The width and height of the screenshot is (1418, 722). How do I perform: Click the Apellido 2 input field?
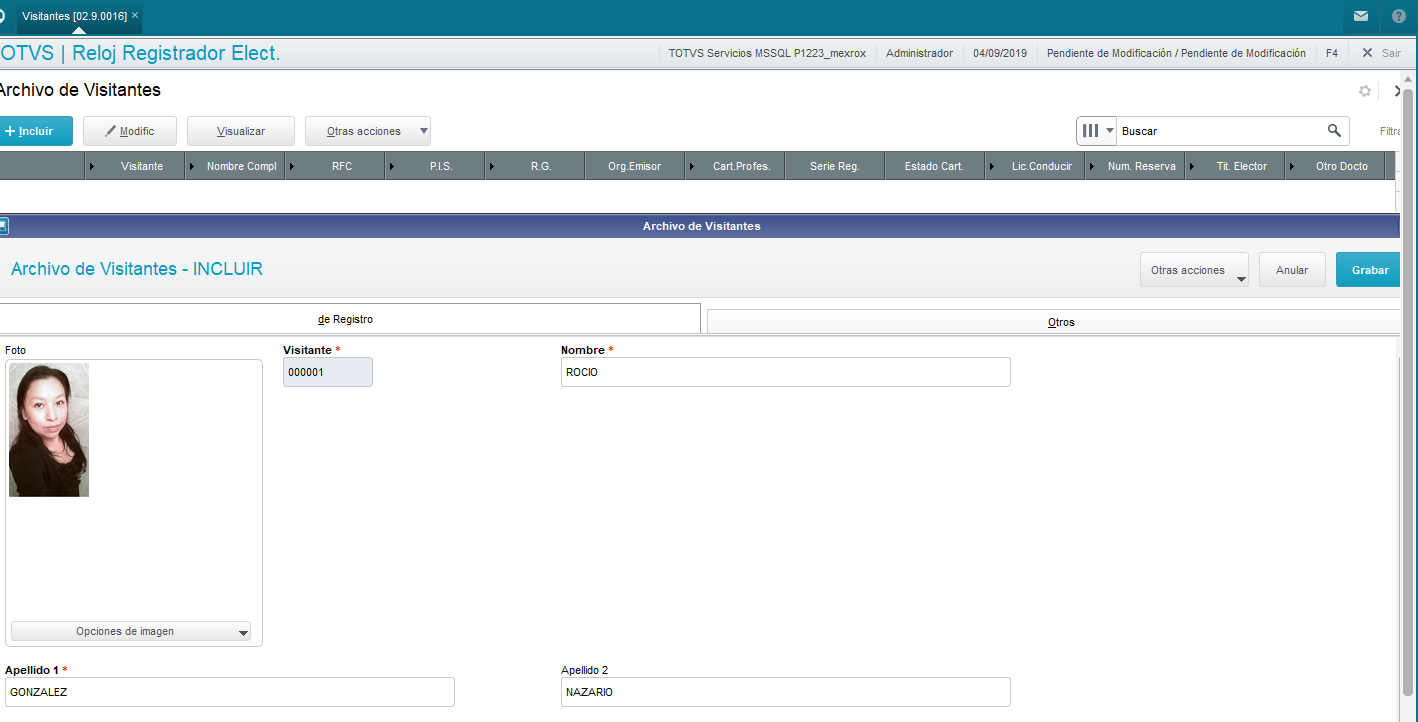pos(785,692)
